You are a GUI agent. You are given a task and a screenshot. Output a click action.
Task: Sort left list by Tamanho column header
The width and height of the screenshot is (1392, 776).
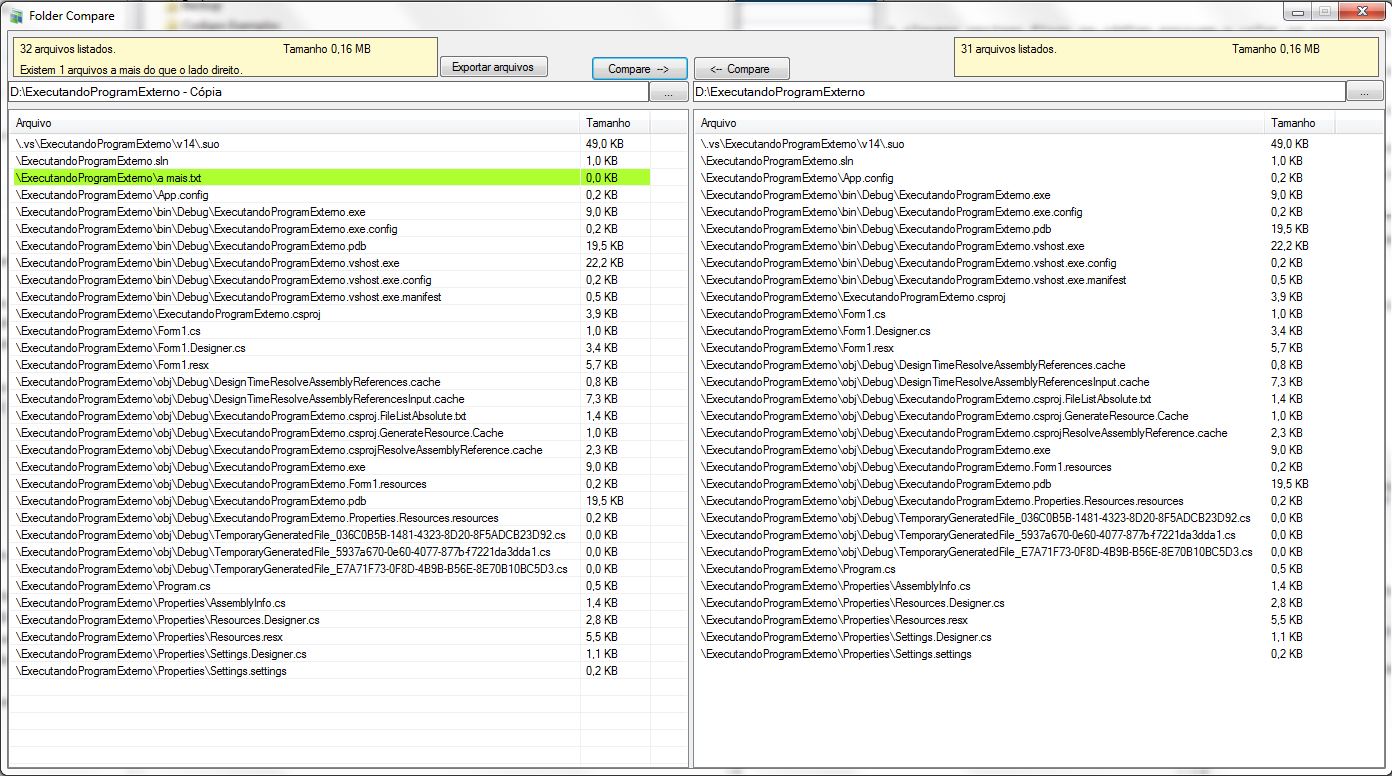point(613,123)
